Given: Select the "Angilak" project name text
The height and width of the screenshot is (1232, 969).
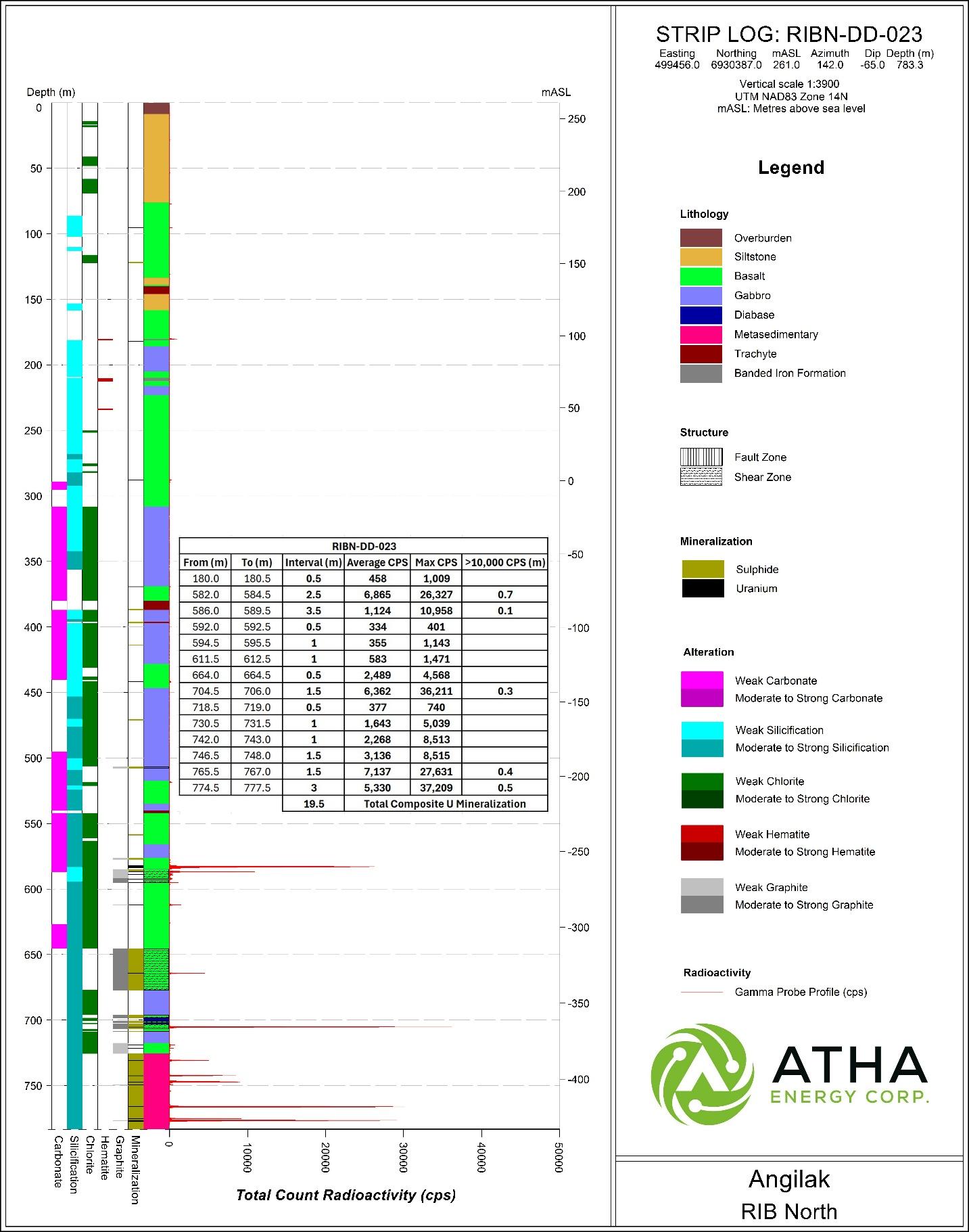Looking at the screenshot, I should point(789,1179).
